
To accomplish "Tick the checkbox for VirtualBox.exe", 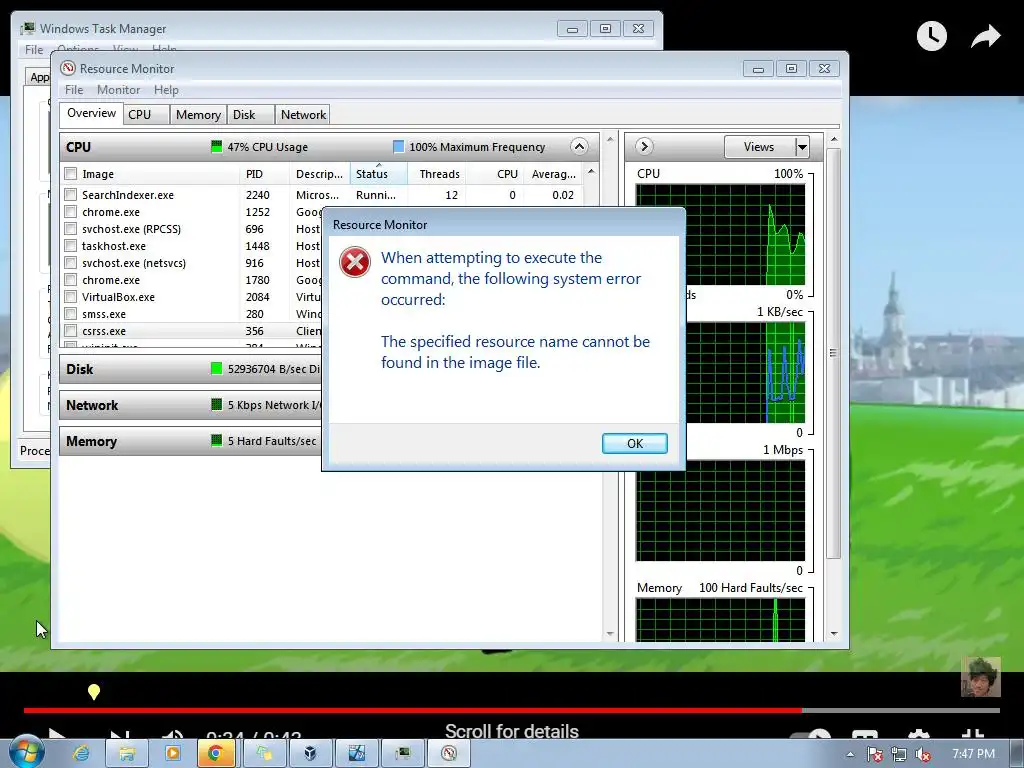I will point(71,296).
